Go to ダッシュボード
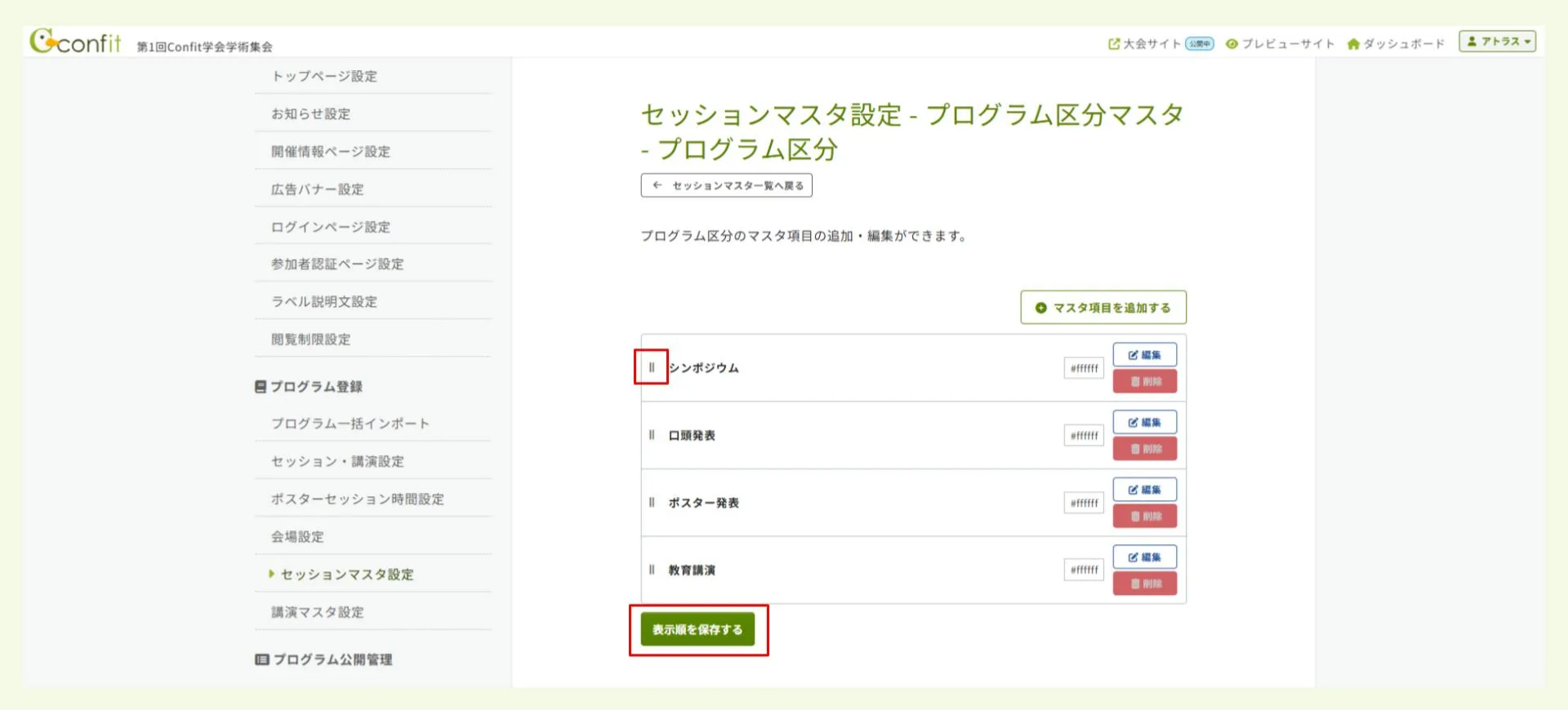Image resolution: width=1568 pixels, height=710 pixels. 1396,43
